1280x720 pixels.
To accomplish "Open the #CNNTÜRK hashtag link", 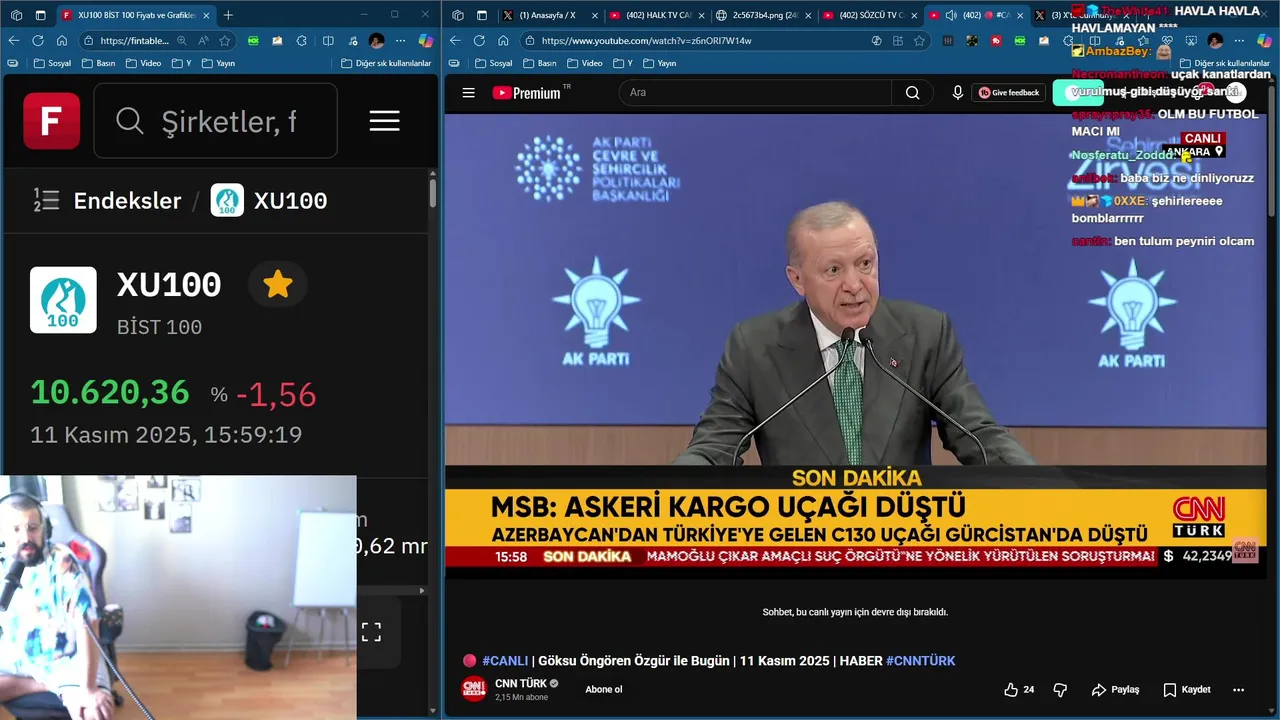I will (920, 661).
